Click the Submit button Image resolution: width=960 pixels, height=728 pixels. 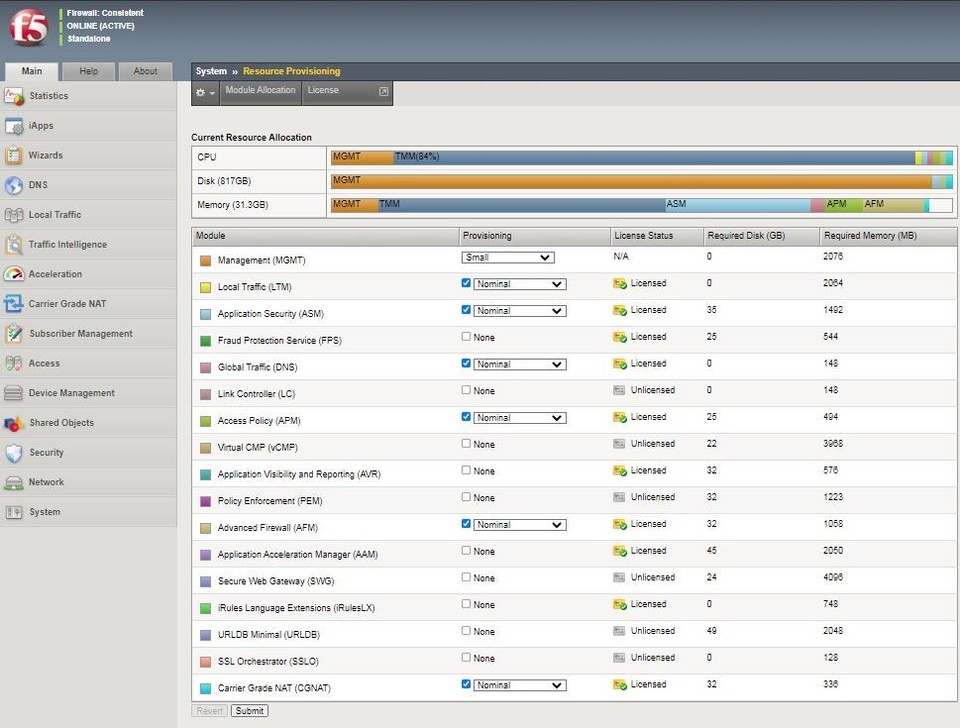pos(249,711)
